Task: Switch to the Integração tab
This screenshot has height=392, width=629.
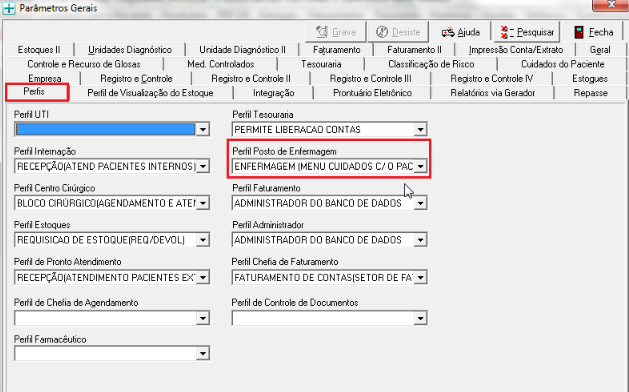Action: click(x=274, y=93)
